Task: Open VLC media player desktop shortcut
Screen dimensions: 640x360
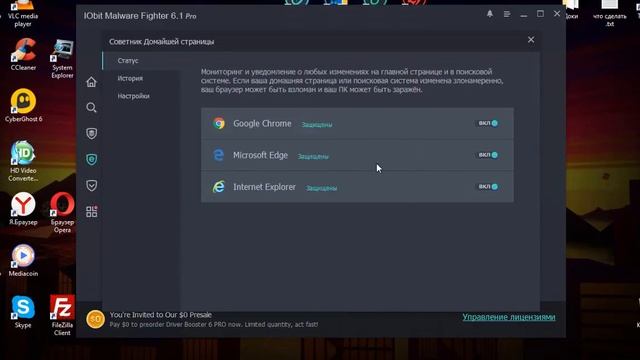Action: tap(23, 13)
